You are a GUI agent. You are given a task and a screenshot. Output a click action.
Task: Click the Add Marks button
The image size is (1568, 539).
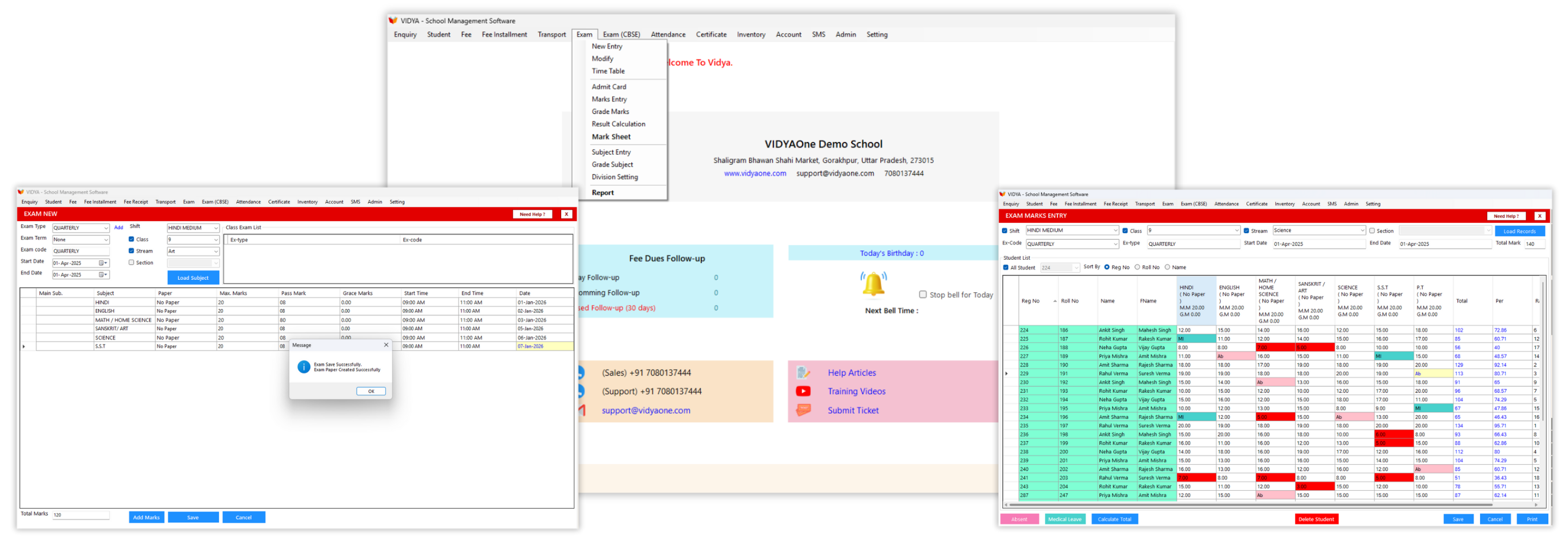coord(146,518)
